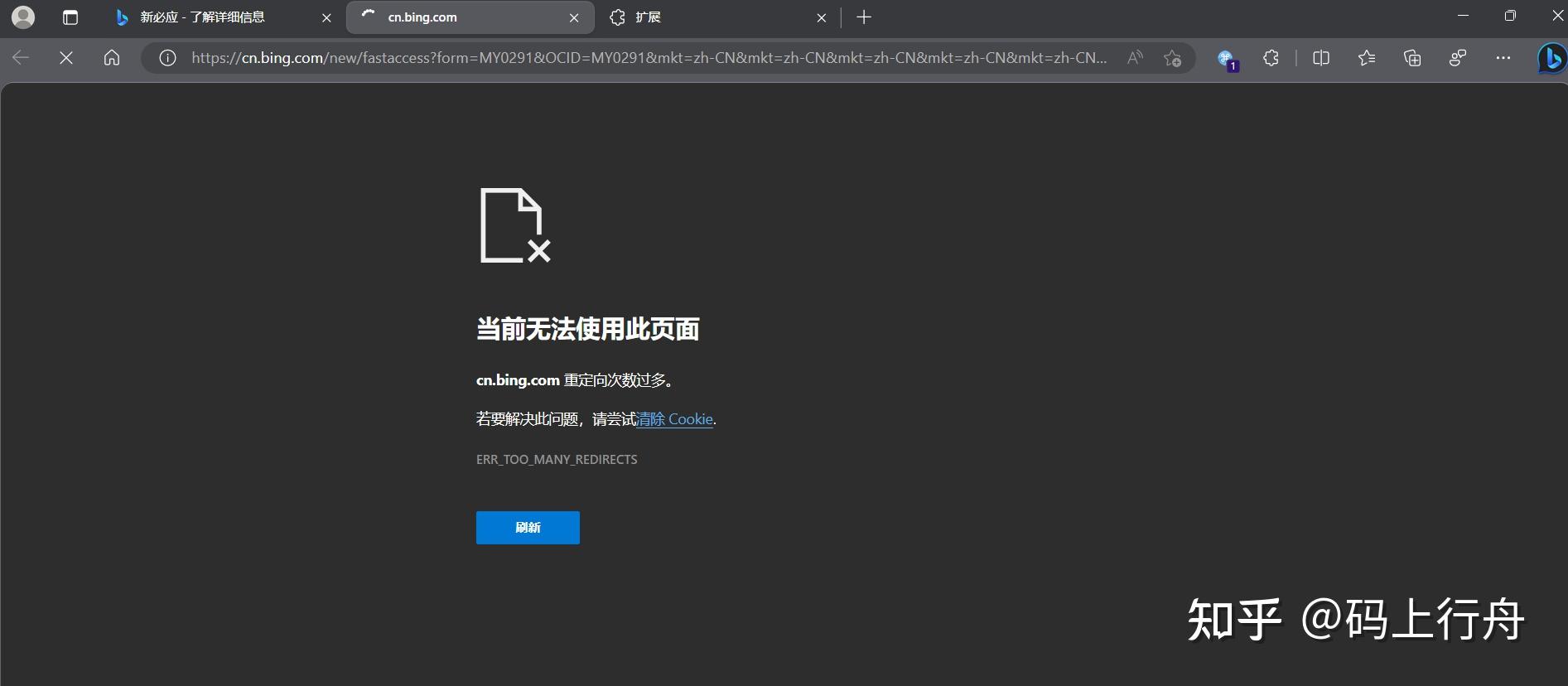Close the cn.bing.com tab

pos(574,17)
